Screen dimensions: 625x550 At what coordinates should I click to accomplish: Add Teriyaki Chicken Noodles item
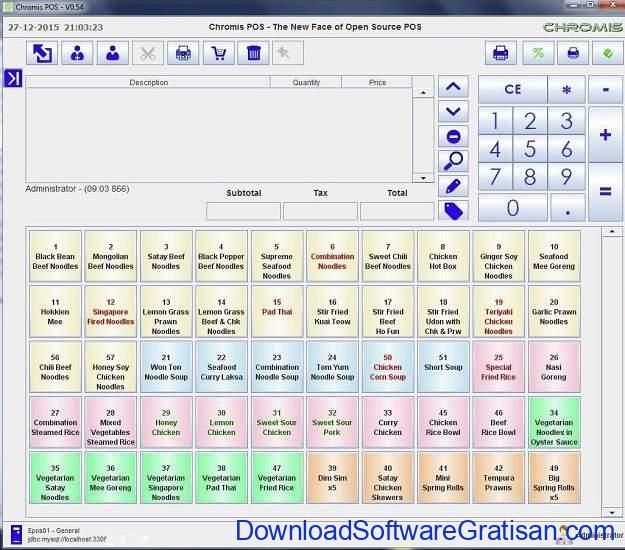499,312
